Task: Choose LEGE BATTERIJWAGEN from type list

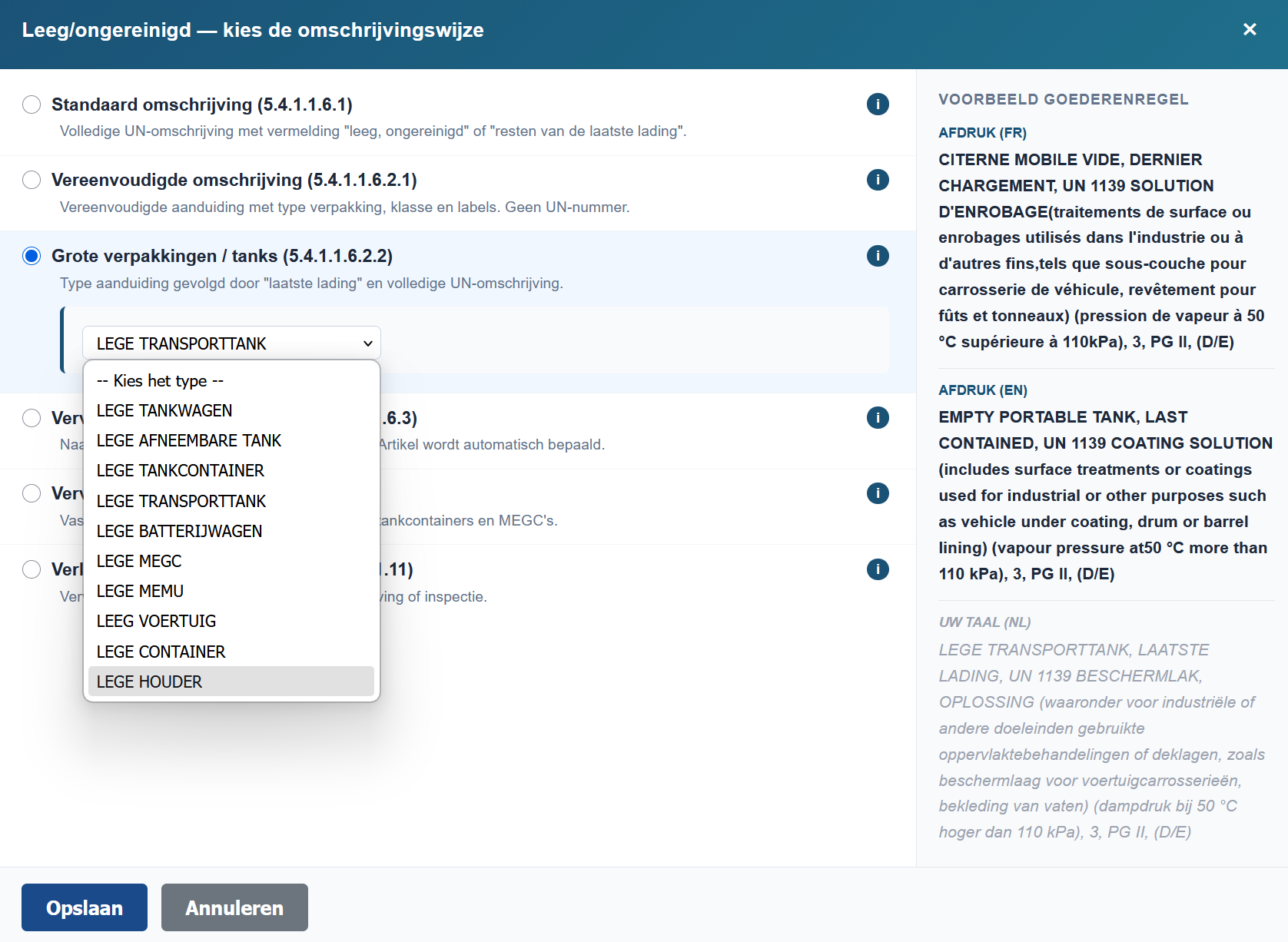Action: 179,532
